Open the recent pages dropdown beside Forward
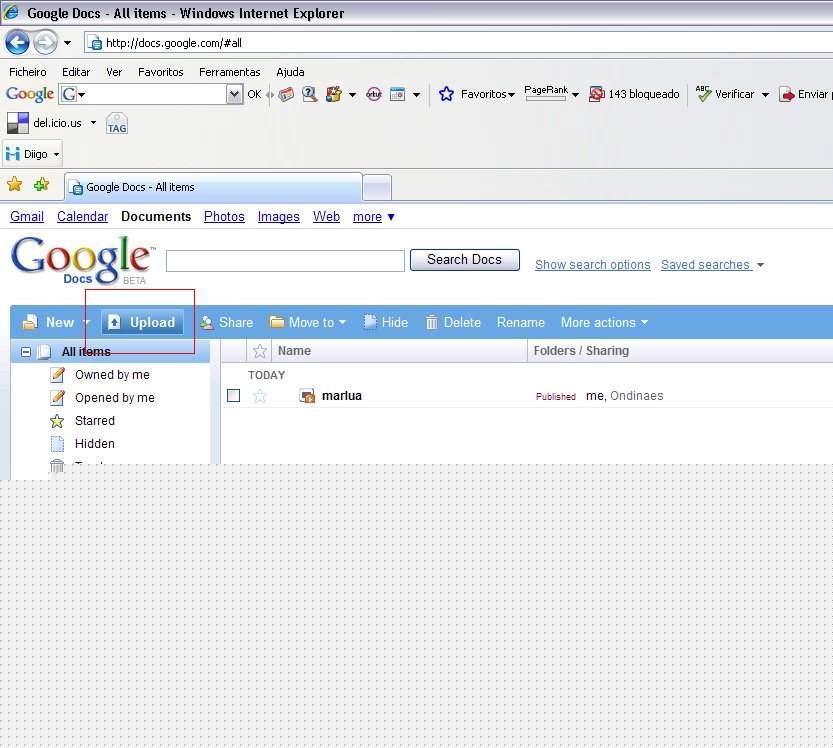The width and height of the screenshot is (833, 748). point(67,43)
